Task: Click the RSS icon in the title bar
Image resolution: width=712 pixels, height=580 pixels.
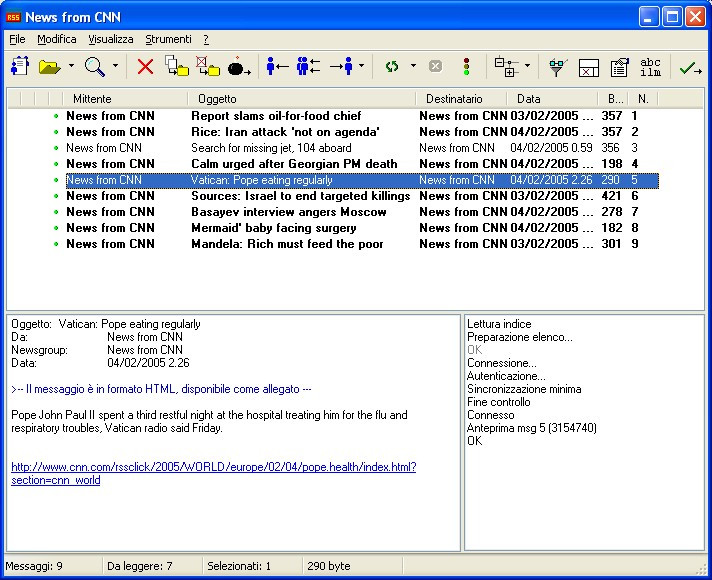Action: [x=13, y=17]
